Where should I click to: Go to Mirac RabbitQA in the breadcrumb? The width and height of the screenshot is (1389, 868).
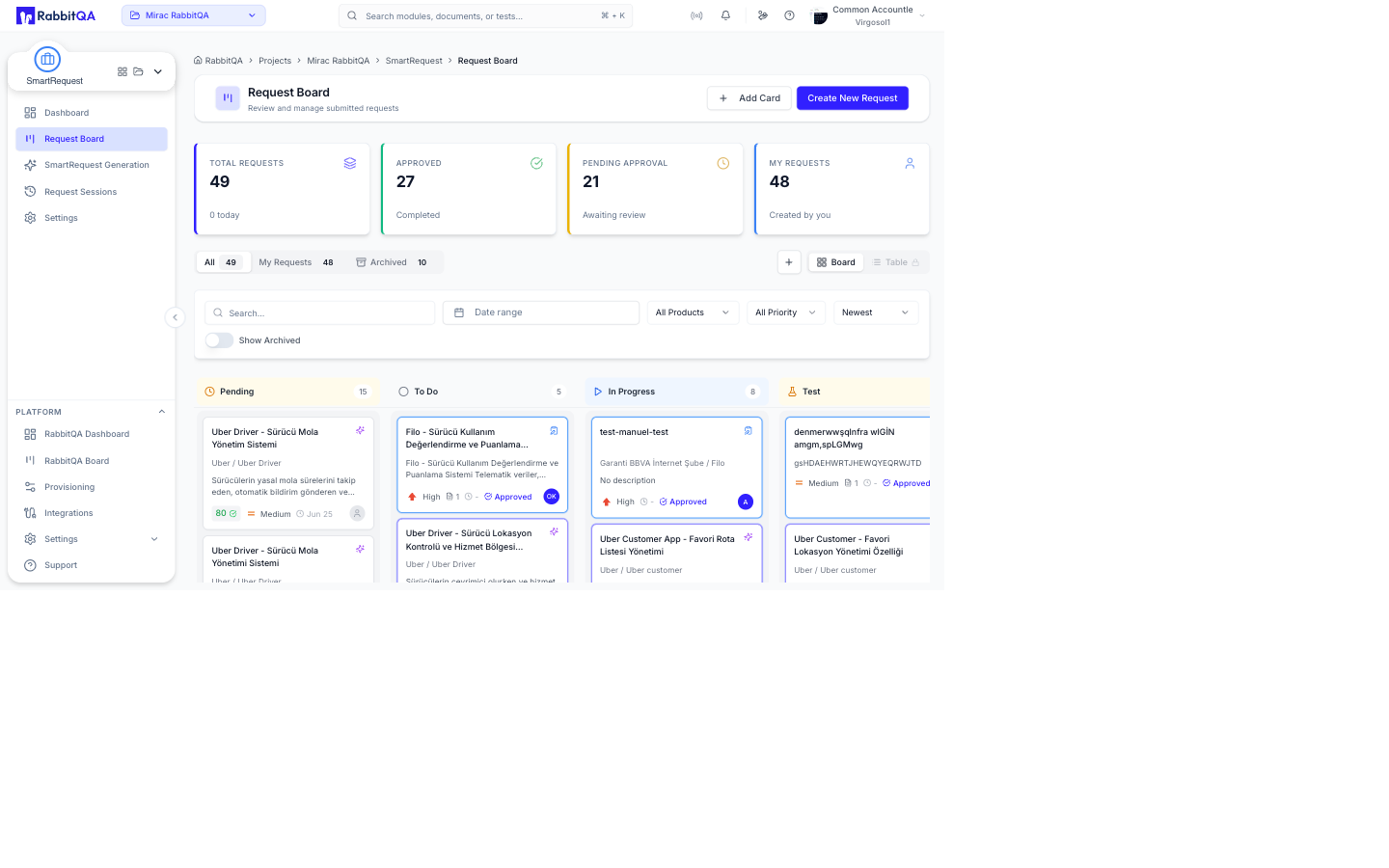[339, 61]
